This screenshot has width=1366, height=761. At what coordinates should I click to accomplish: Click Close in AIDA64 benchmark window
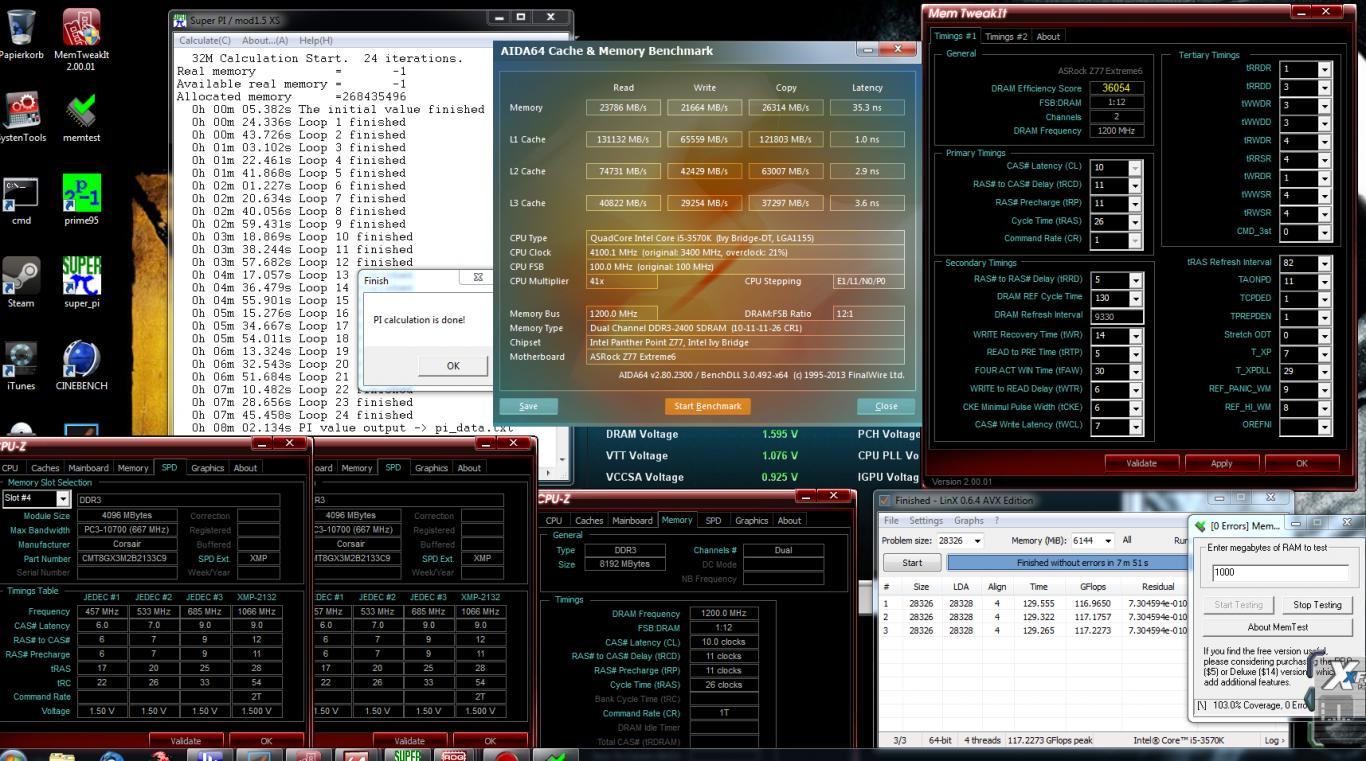click(886, 406)
